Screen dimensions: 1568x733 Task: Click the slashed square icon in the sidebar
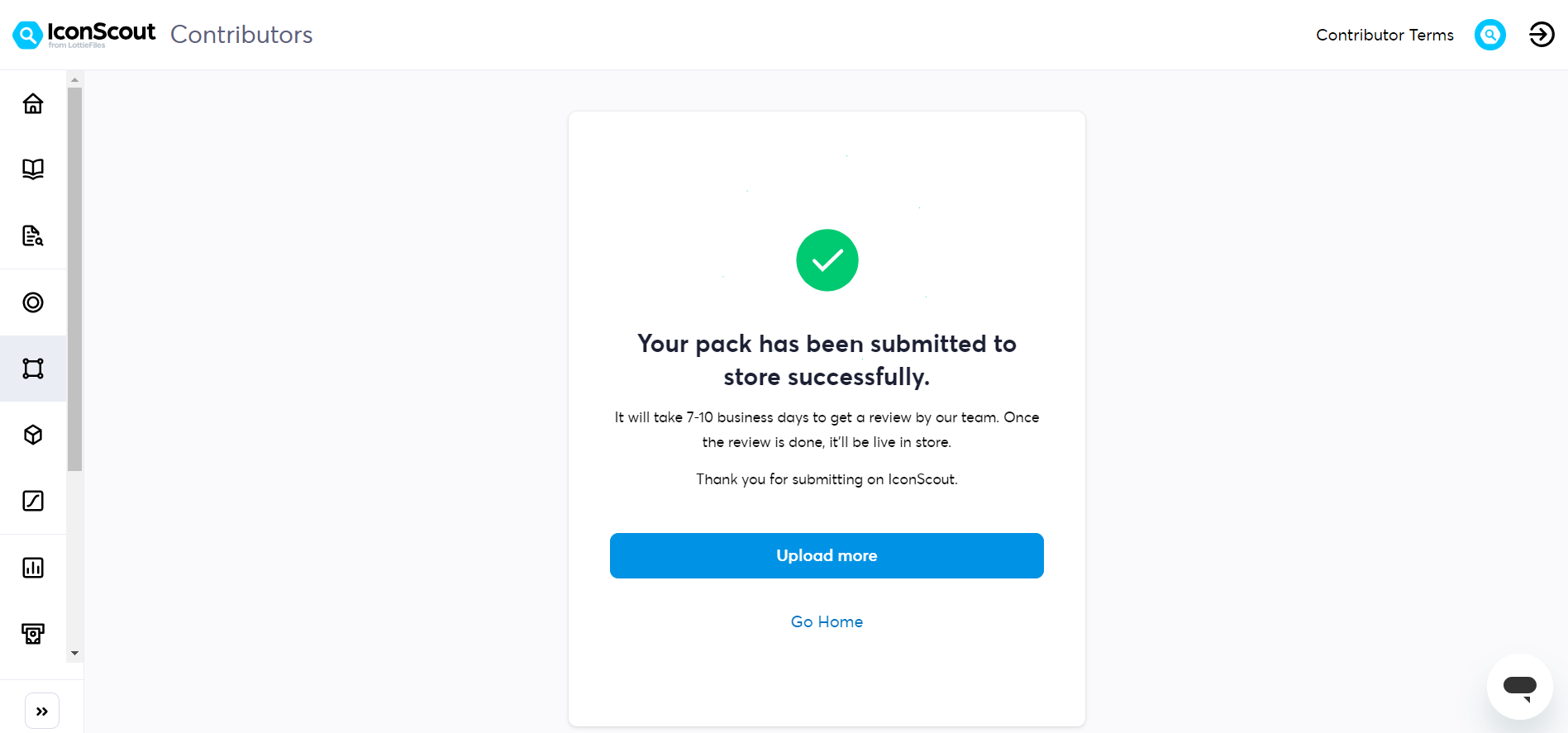[33, 501]
